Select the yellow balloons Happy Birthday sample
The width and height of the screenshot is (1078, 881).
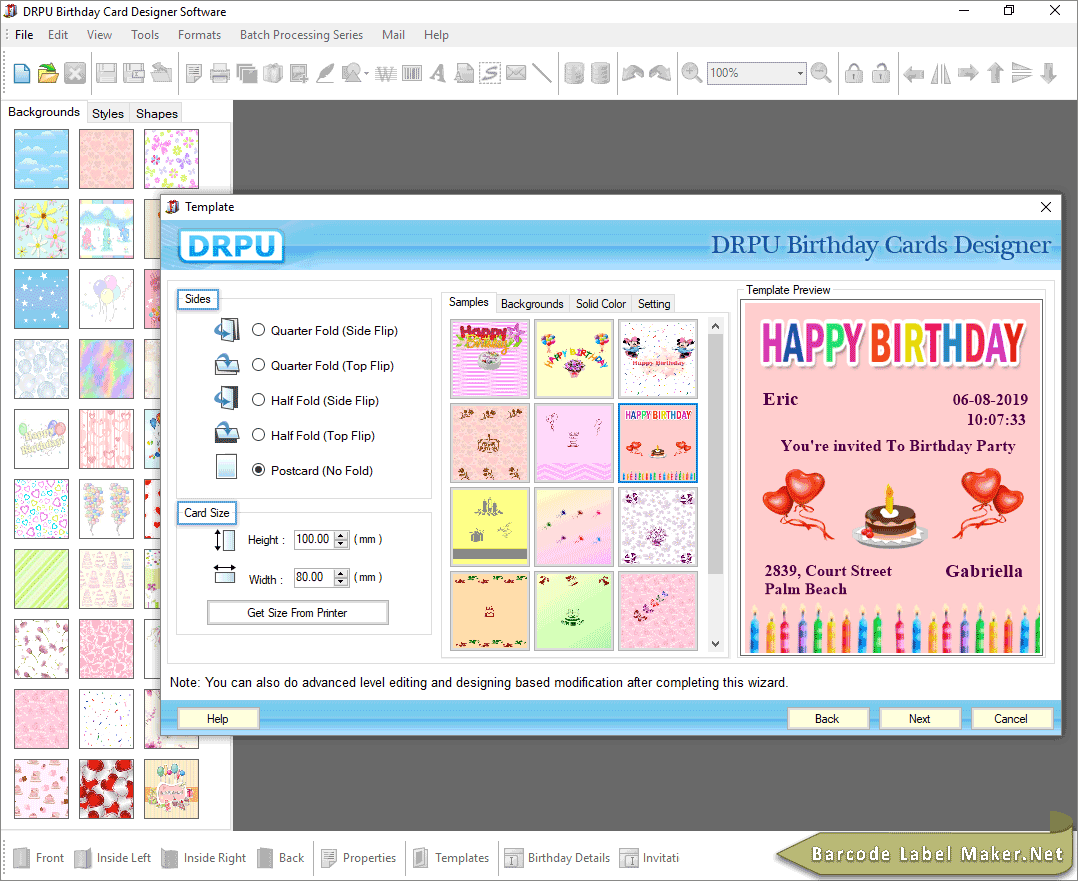pyautogui.click(x=574, y=359)
